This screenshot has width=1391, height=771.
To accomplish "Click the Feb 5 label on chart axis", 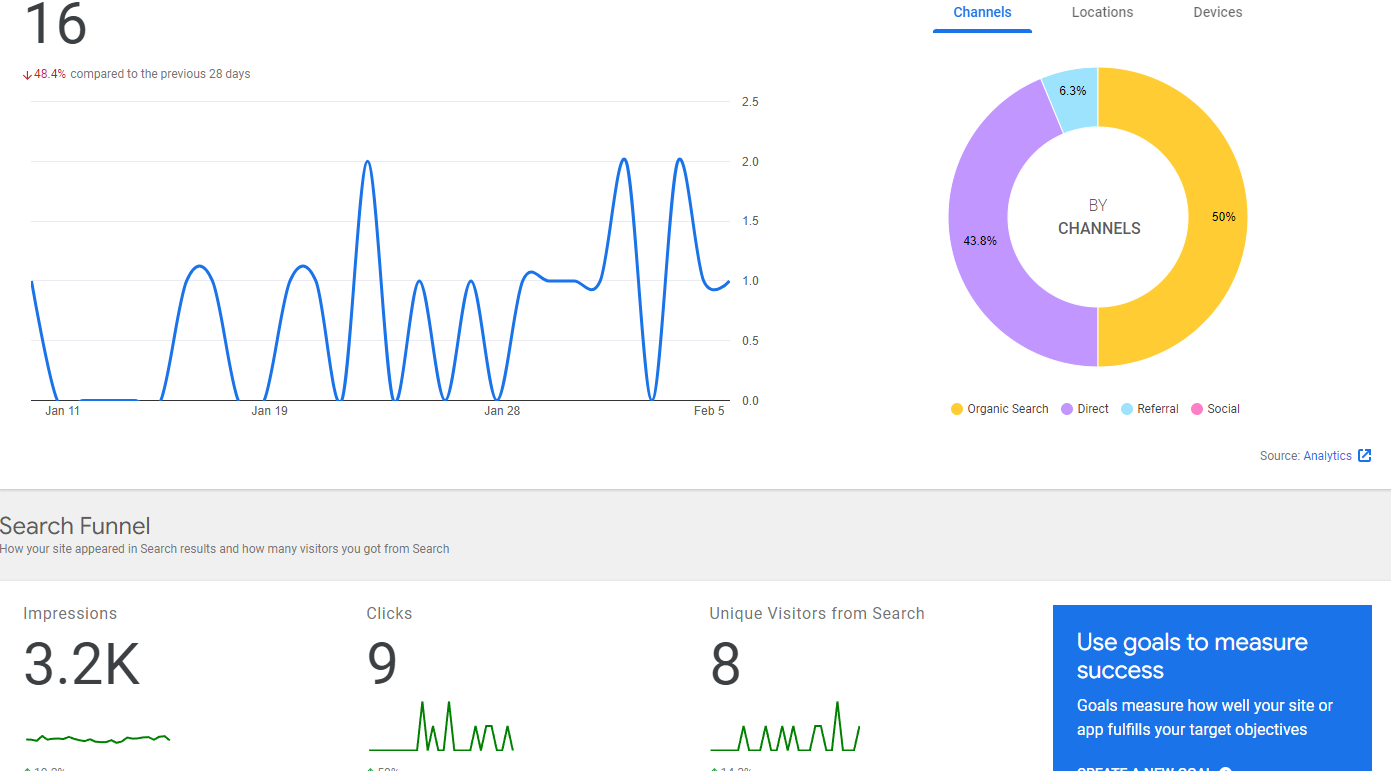I will (x=709, y=411).
